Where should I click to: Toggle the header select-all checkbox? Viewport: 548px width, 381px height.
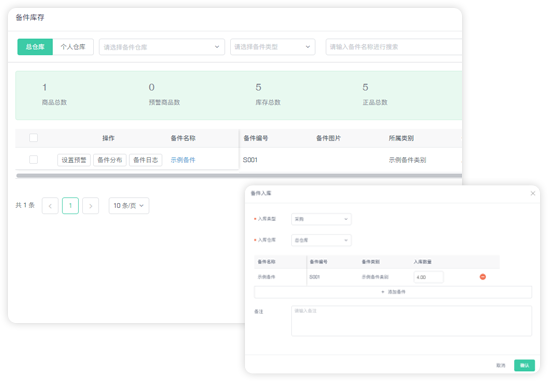[34, 138]
